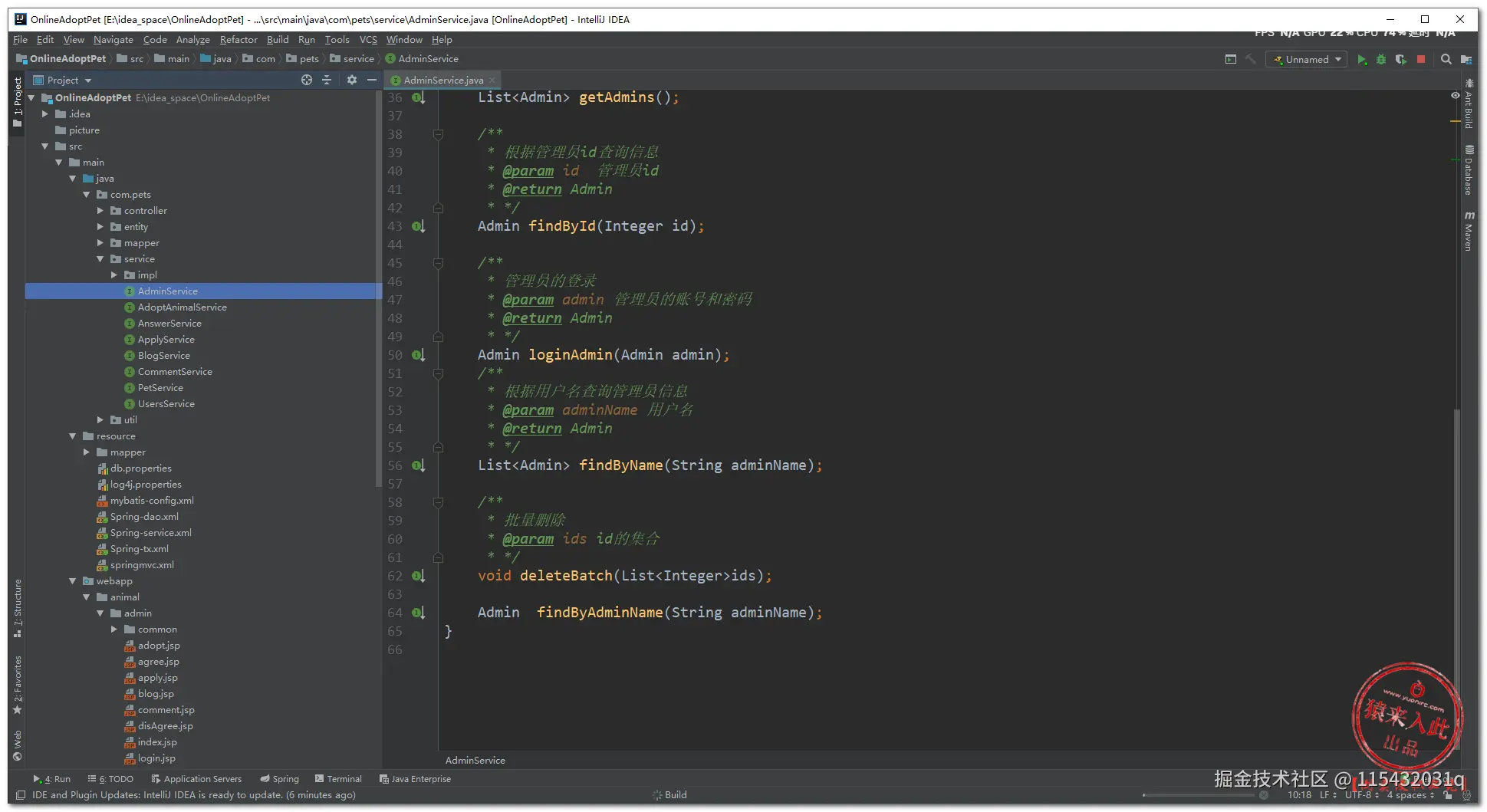Expand the impl folder
The image size is (1487, 812).
pyautogui.click(x=114, y=275)
